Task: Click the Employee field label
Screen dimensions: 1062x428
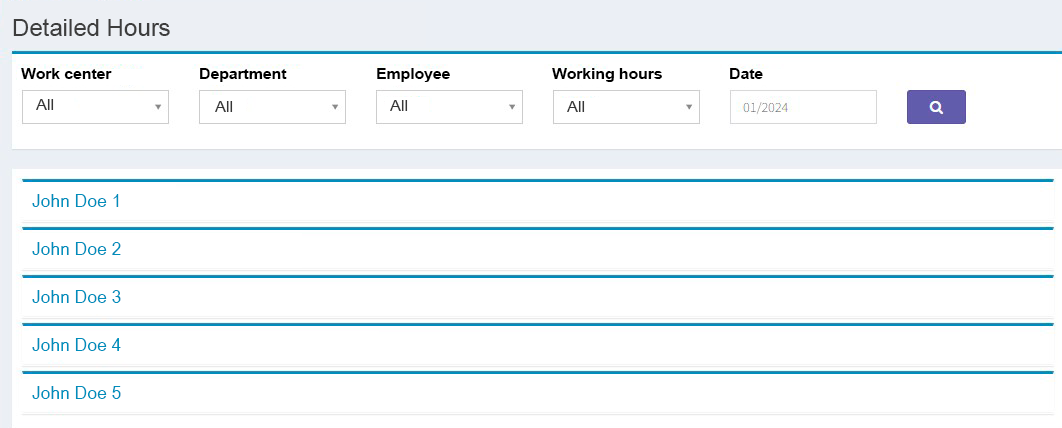Action: 413,74
